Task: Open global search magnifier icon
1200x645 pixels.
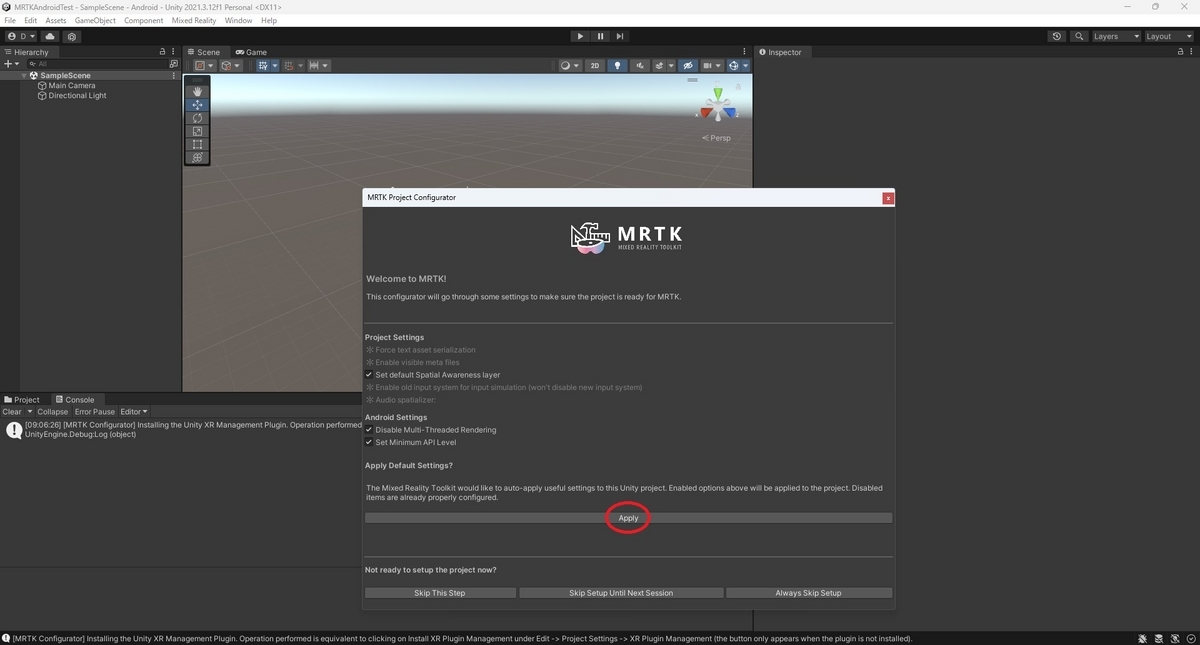Action: tap(1079, 36)
